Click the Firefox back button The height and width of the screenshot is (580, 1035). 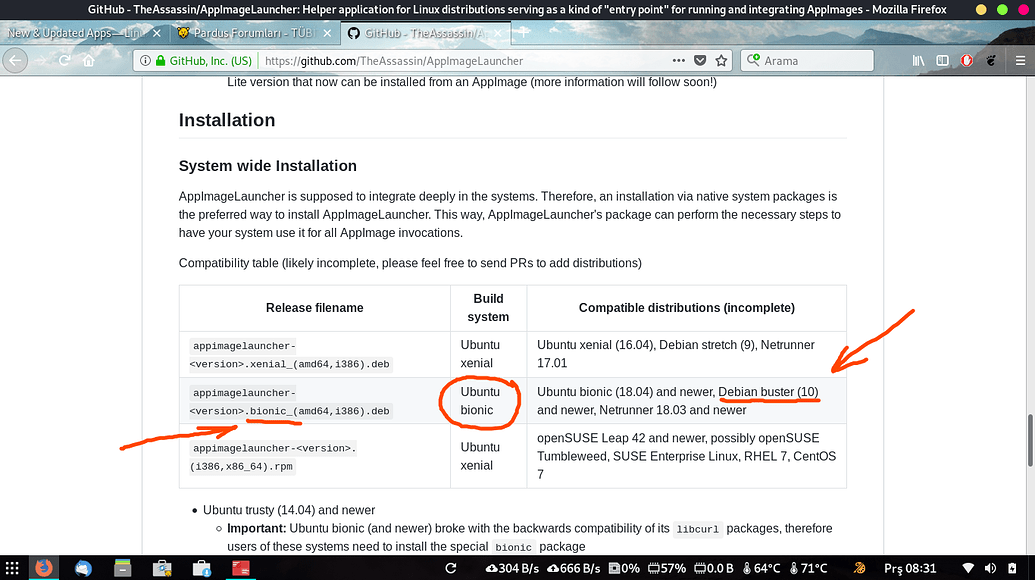click(x=14, y=60)
